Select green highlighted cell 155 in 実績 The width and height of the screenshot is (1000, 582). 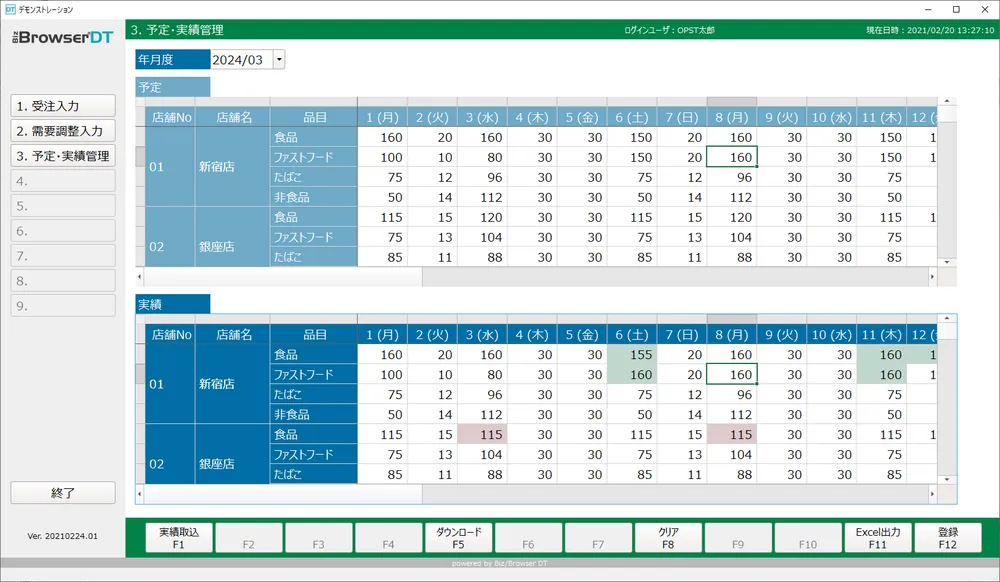click(631, 354)
